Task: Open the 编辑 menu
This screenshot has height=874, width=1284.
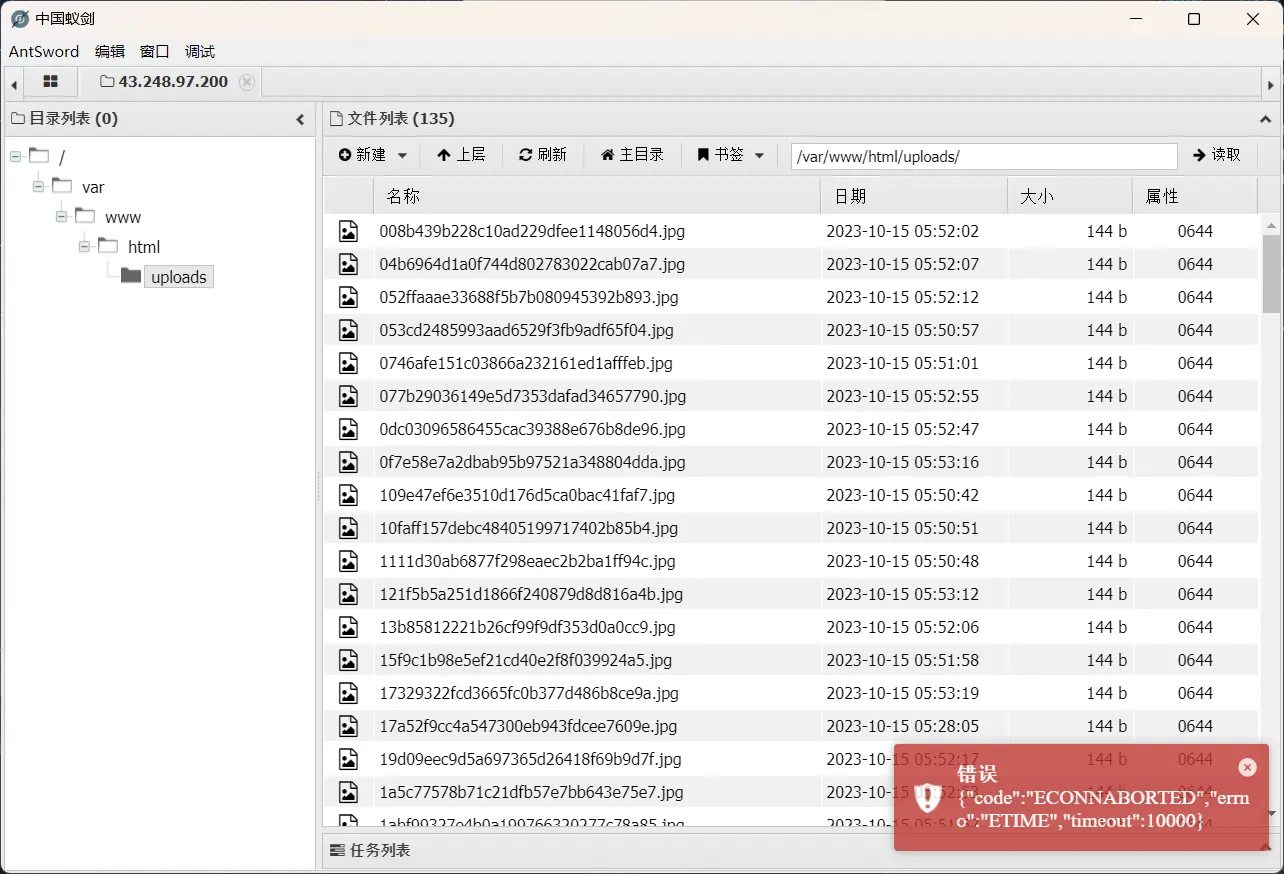Action: click(x=109, y=52)
